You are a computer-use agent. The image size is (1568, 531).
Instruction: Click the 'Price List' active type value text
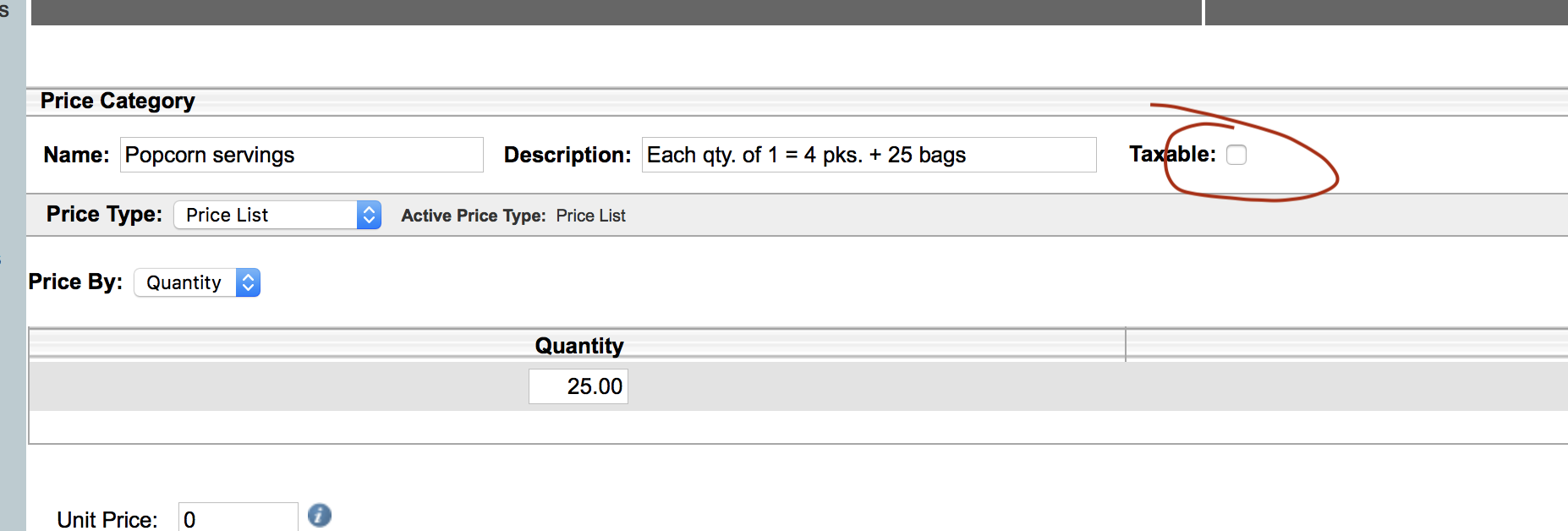590,216
